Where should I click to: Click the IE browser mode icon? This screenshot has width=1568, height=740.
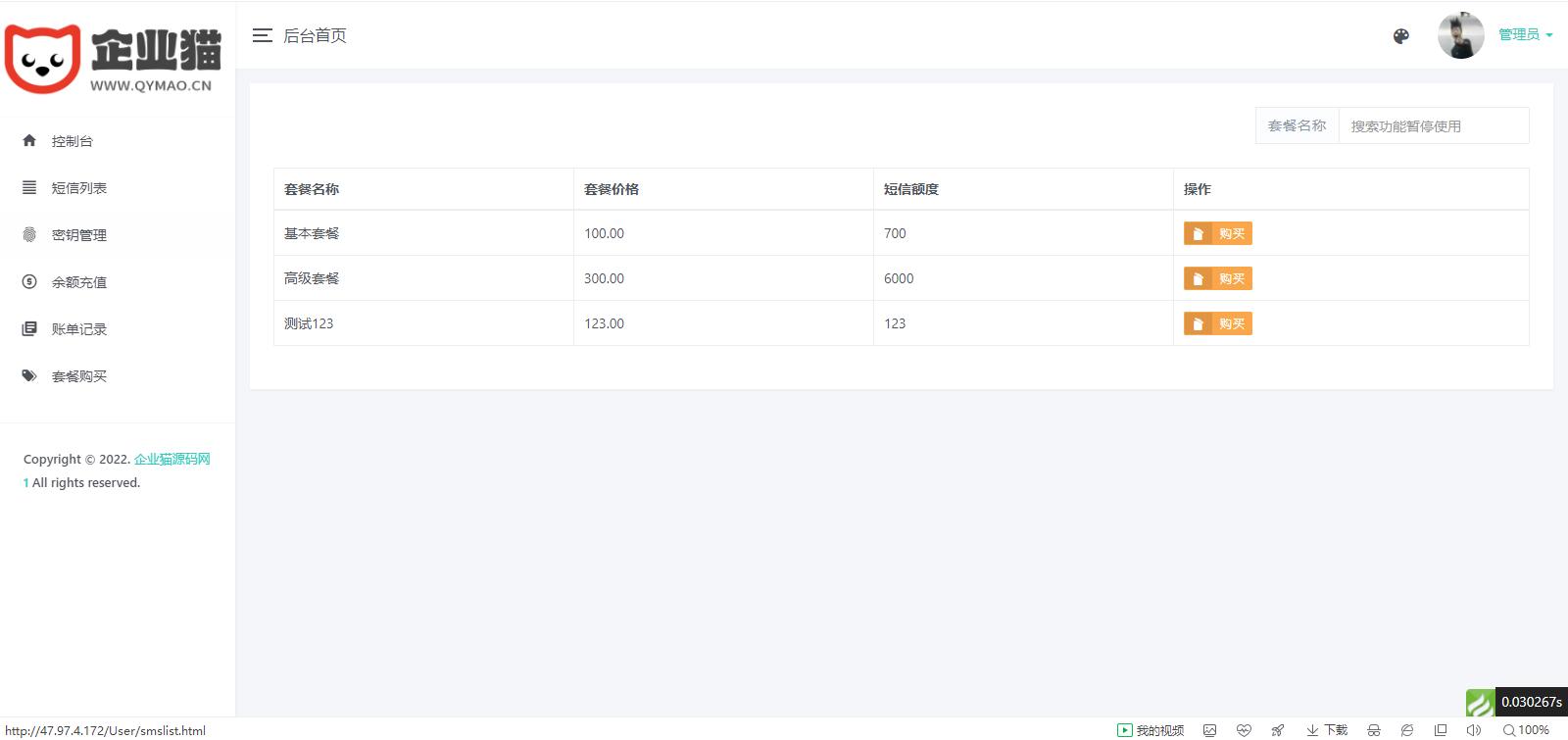point(1407,730)
